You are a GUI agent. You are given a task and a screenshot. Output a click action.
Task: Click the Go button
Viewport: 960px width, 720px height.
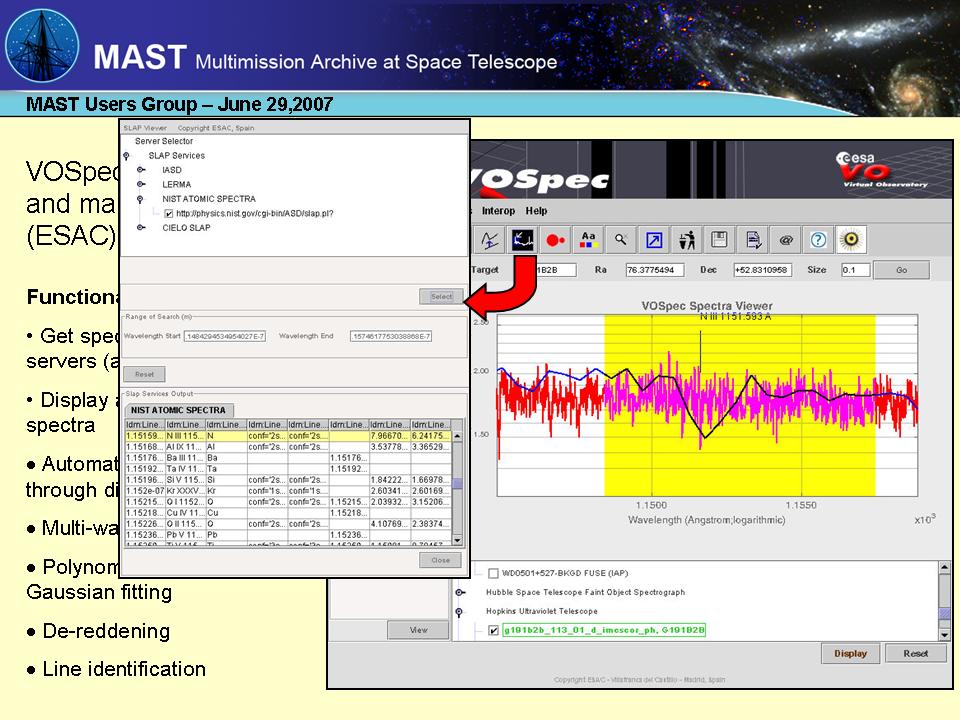pyautogui.click(x=901, y=270)
